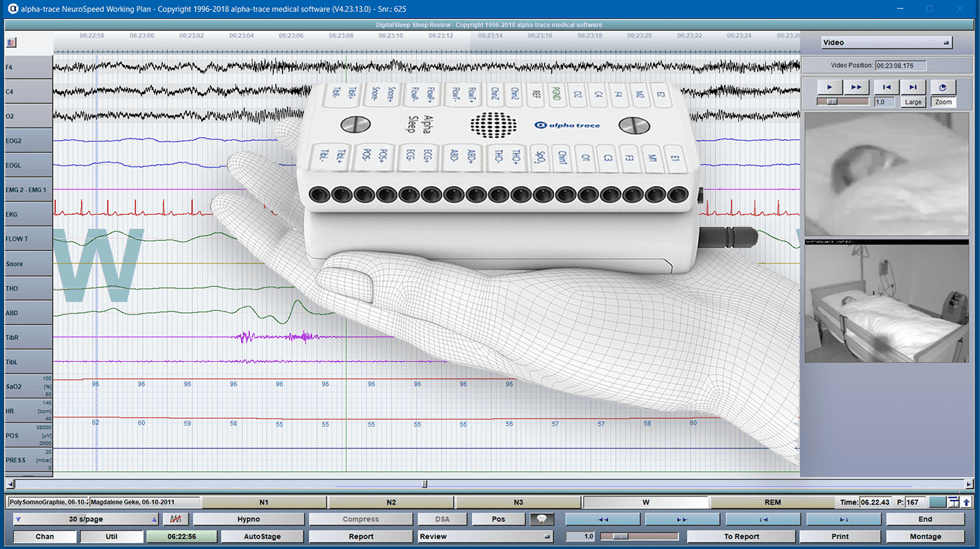Click the speech bubble comment icon
Image resolution: width=980 pixels, height=549 pixels.
541,519
